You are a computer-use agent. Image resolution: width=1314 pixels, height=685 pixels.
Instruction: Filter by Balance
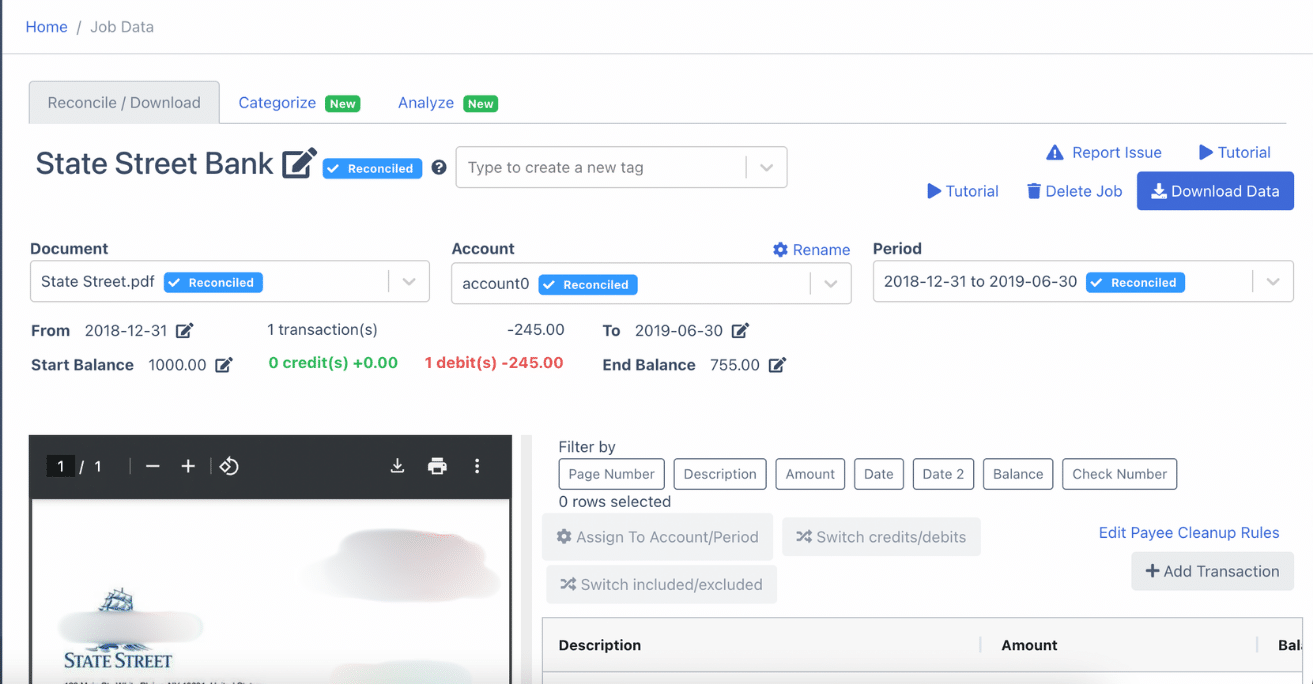coord(1018,474)
